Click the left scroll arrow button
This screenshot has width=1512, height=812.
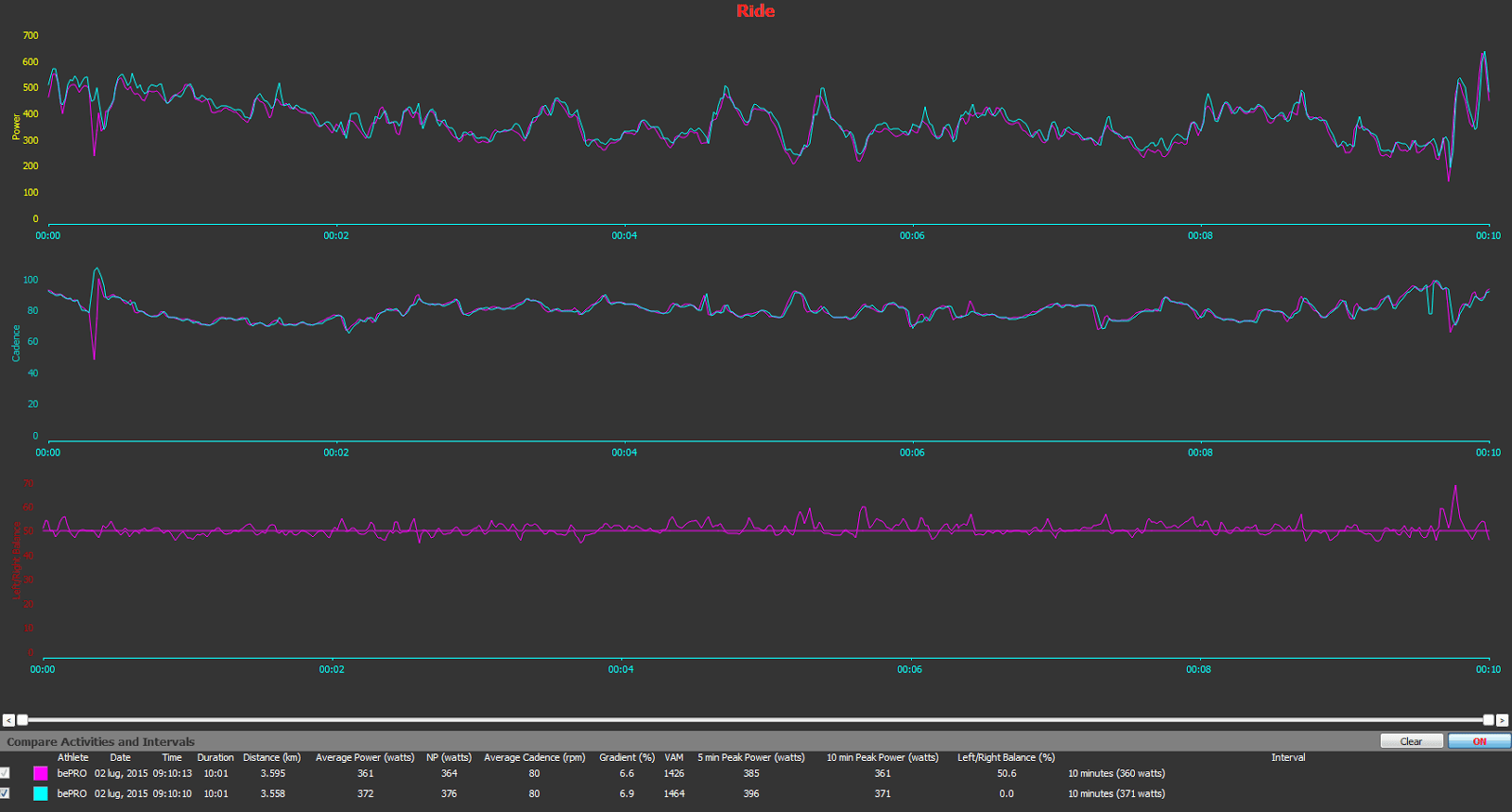coord(9,720)
